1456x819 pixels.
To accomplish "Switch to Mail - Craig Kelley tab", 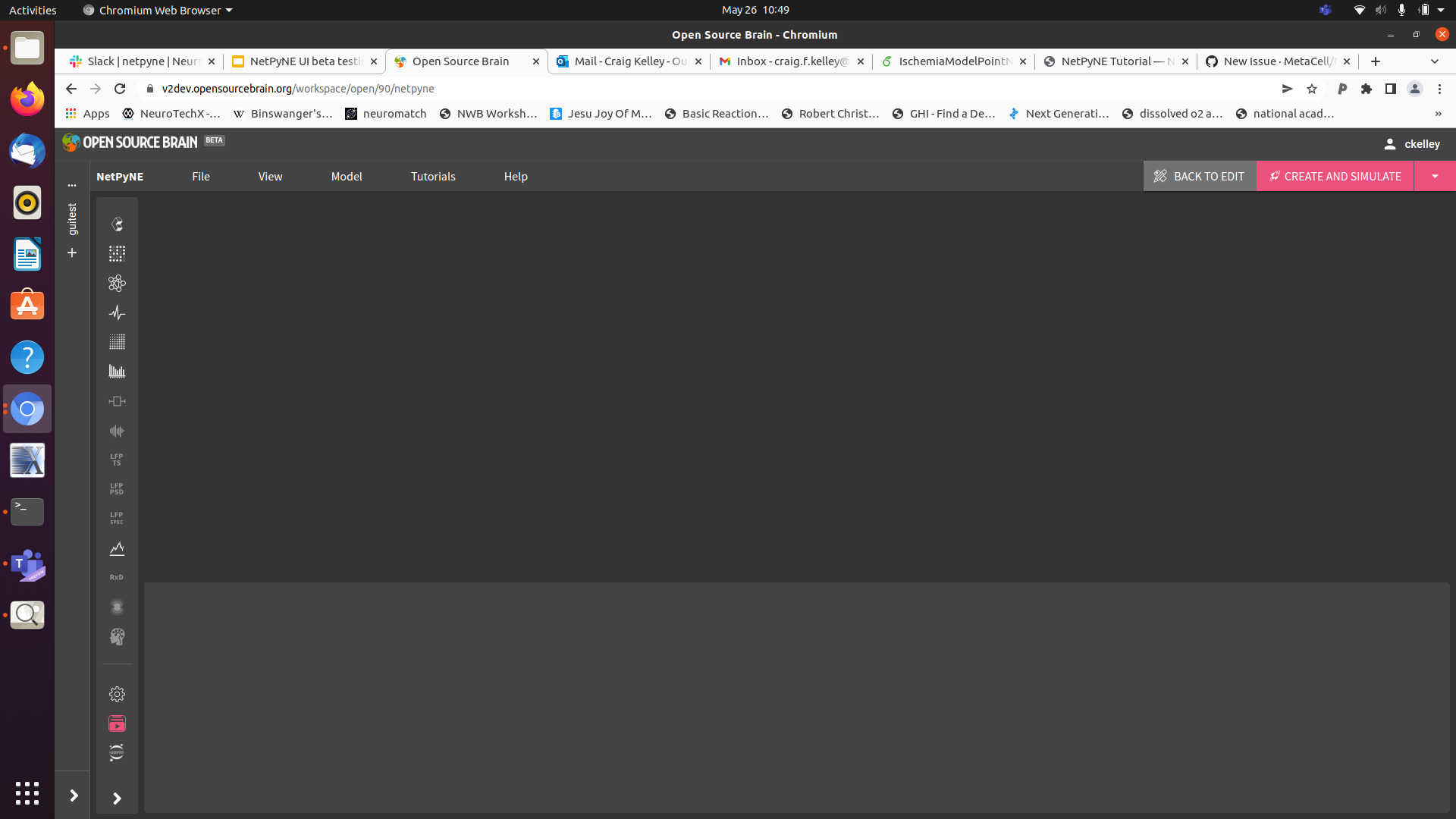I will (629, 61).
